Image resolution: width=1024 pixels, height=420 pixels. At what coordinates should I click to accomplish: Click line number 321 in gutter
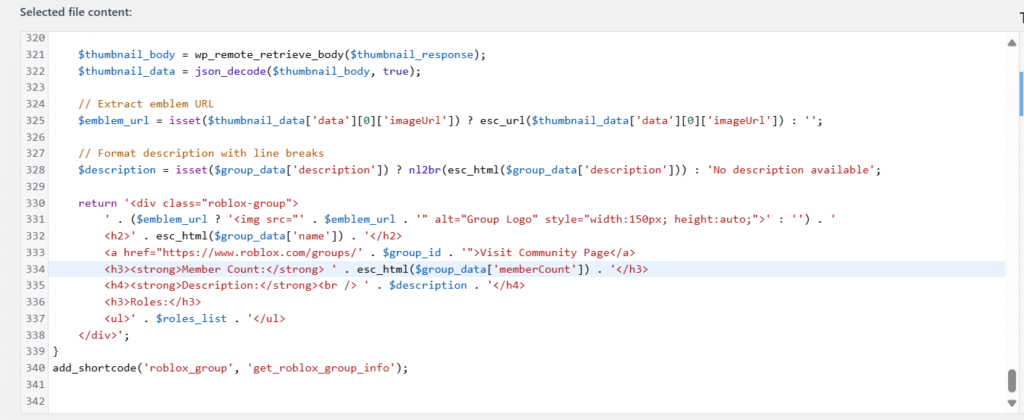[x=35, y=55]
